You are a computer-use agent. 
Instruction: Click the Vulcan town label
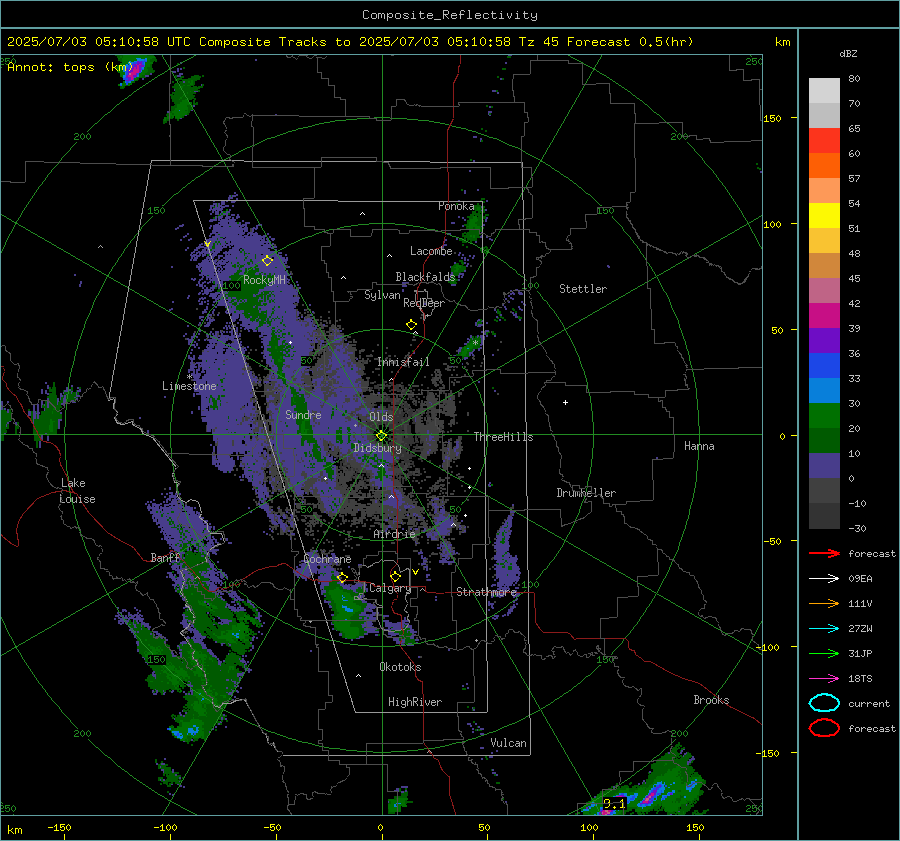coord(508,743)
